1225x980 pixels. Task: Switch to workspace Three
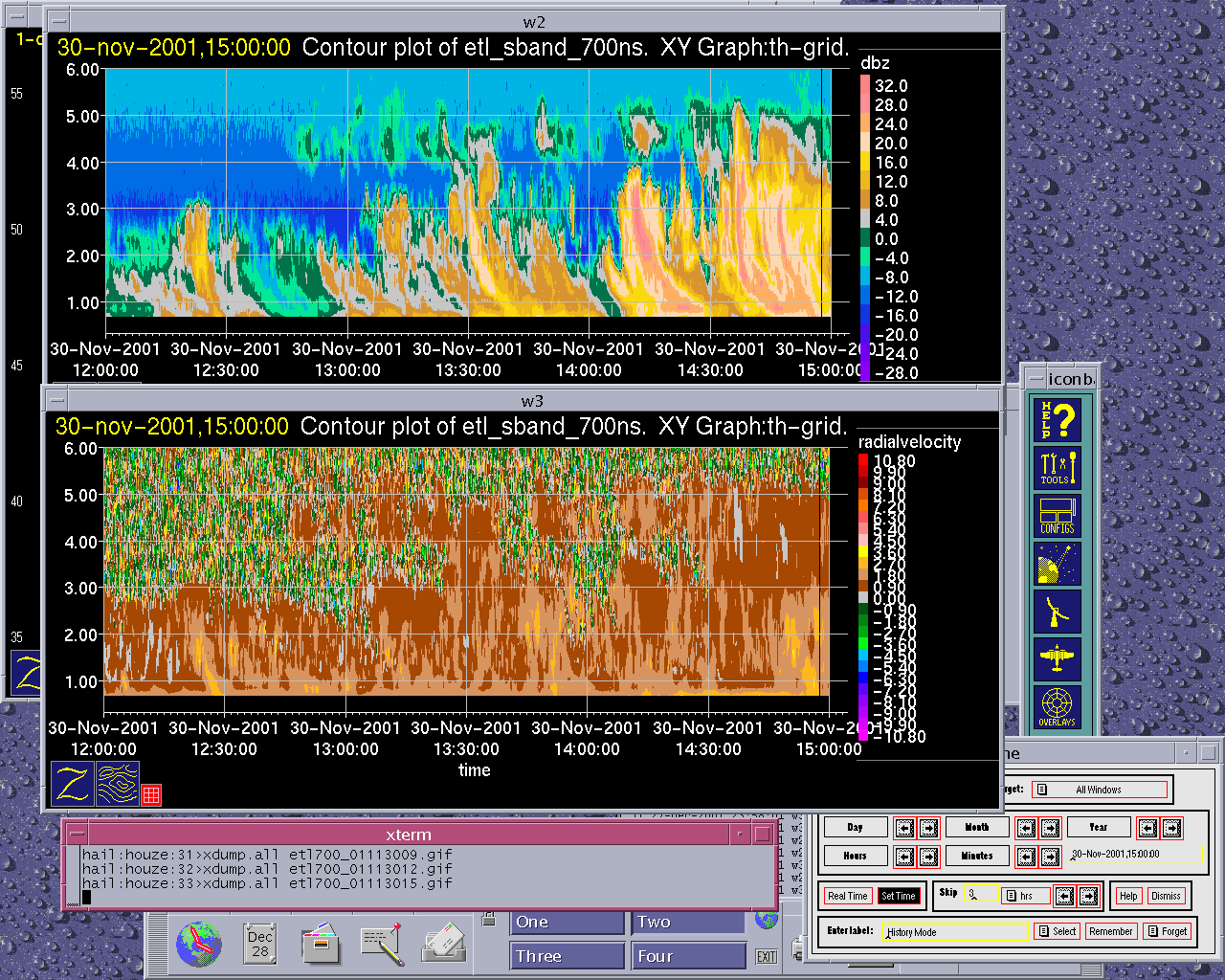[x=567, y=956]
